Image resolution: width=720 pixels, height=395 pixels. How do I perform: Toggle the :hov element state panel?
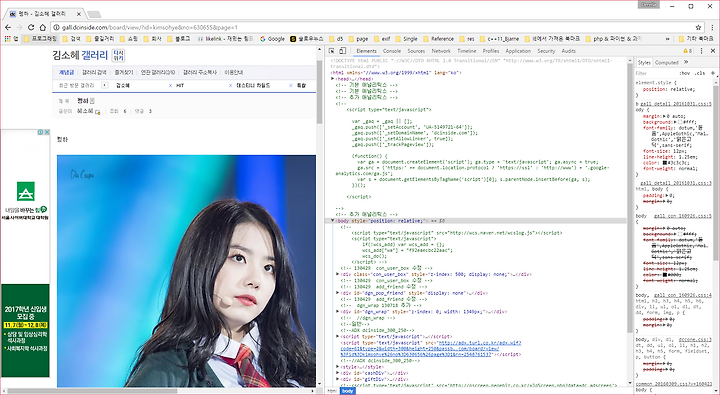685,73
